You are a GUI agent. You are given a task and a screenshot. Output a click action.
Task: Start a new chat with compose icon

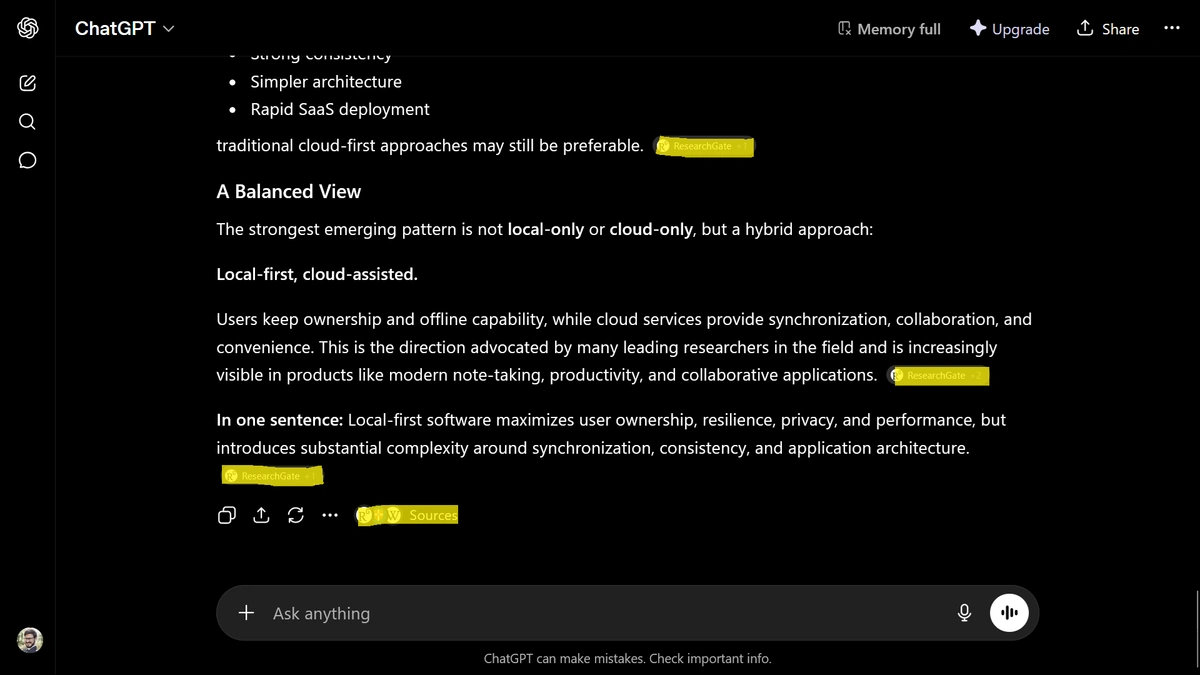coord(28,83)
